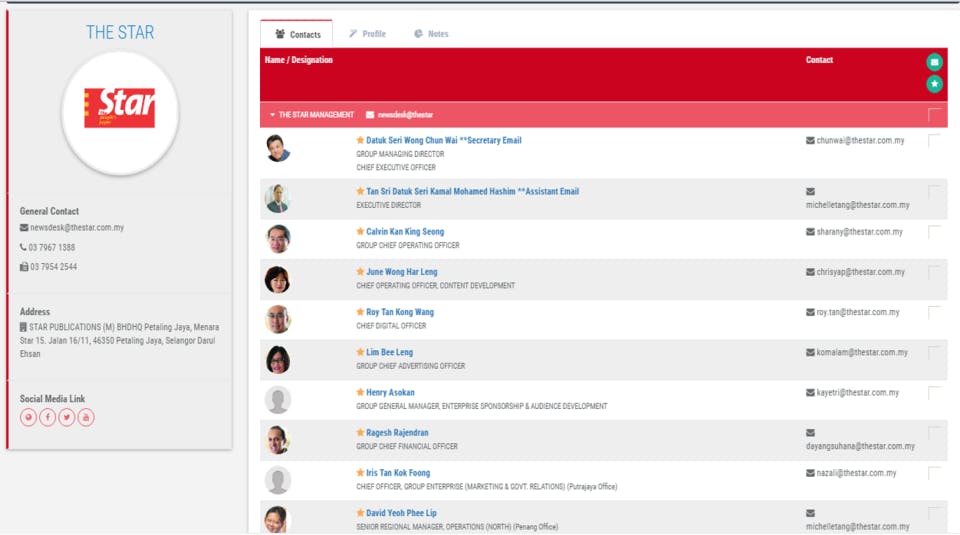The image size is (960, 535).
Task: Click THE STAR title in sidebar
Action: (120, 32)
